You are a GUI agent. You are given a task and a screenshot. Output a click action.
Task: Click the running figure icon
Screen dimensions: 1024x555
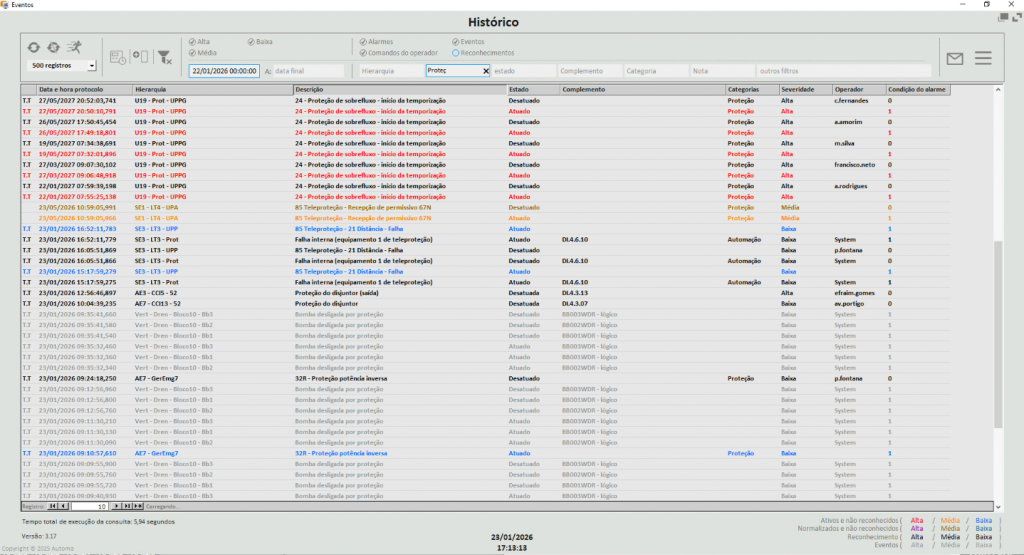[75, 47]
